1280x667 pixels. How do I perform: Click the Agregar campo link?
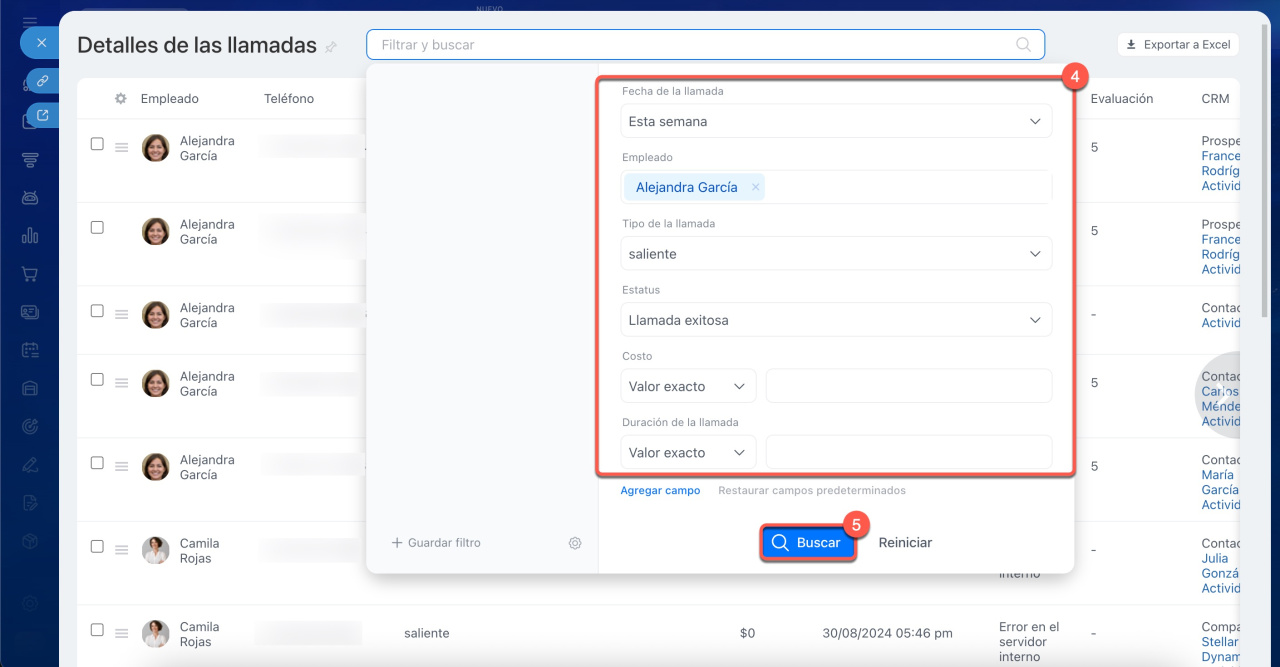point(660,491)
